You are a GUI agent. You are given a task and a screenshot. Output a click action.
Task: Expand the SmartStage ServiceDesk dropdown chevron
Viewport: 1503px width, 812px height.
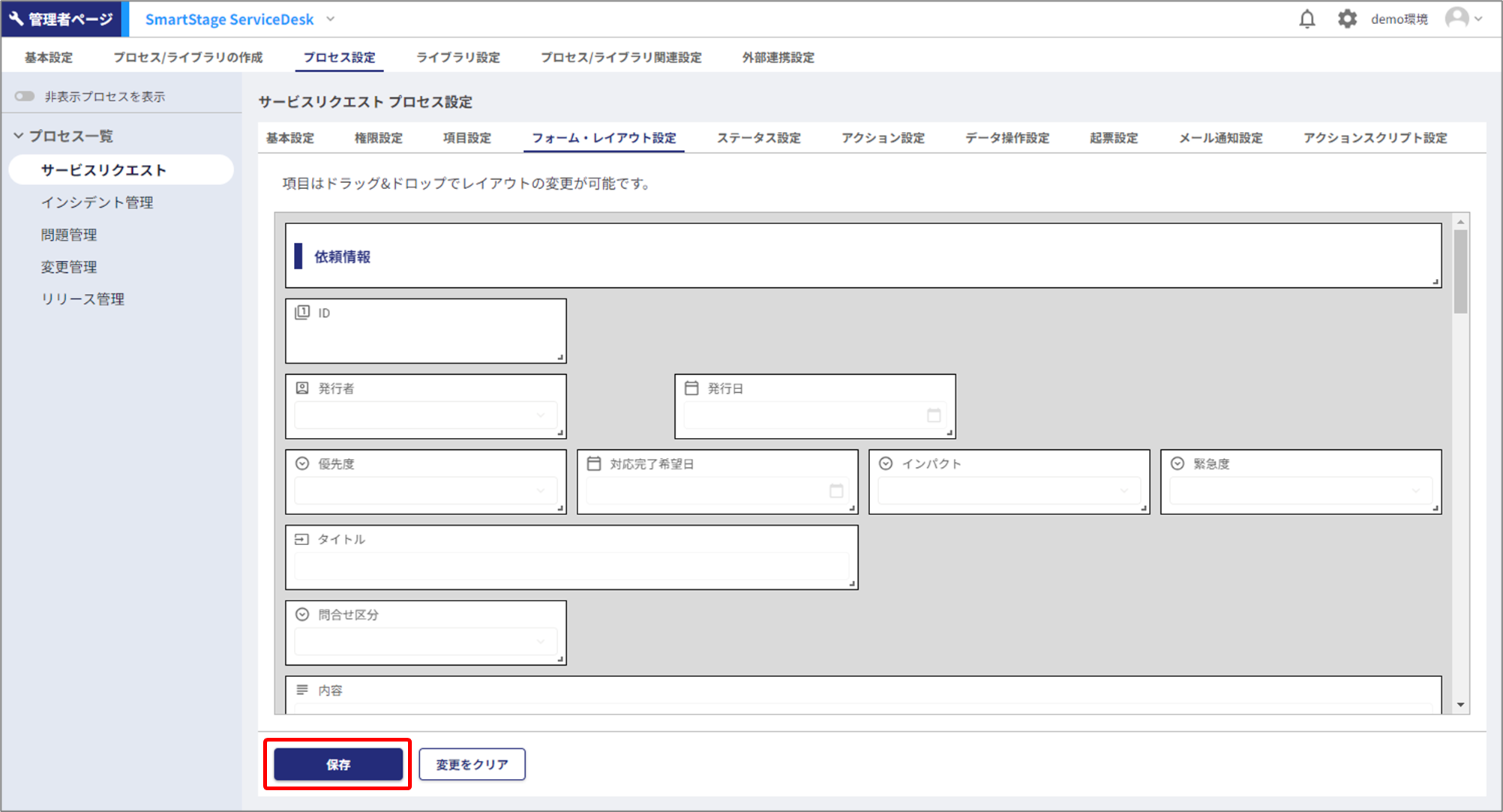(331, 19)
